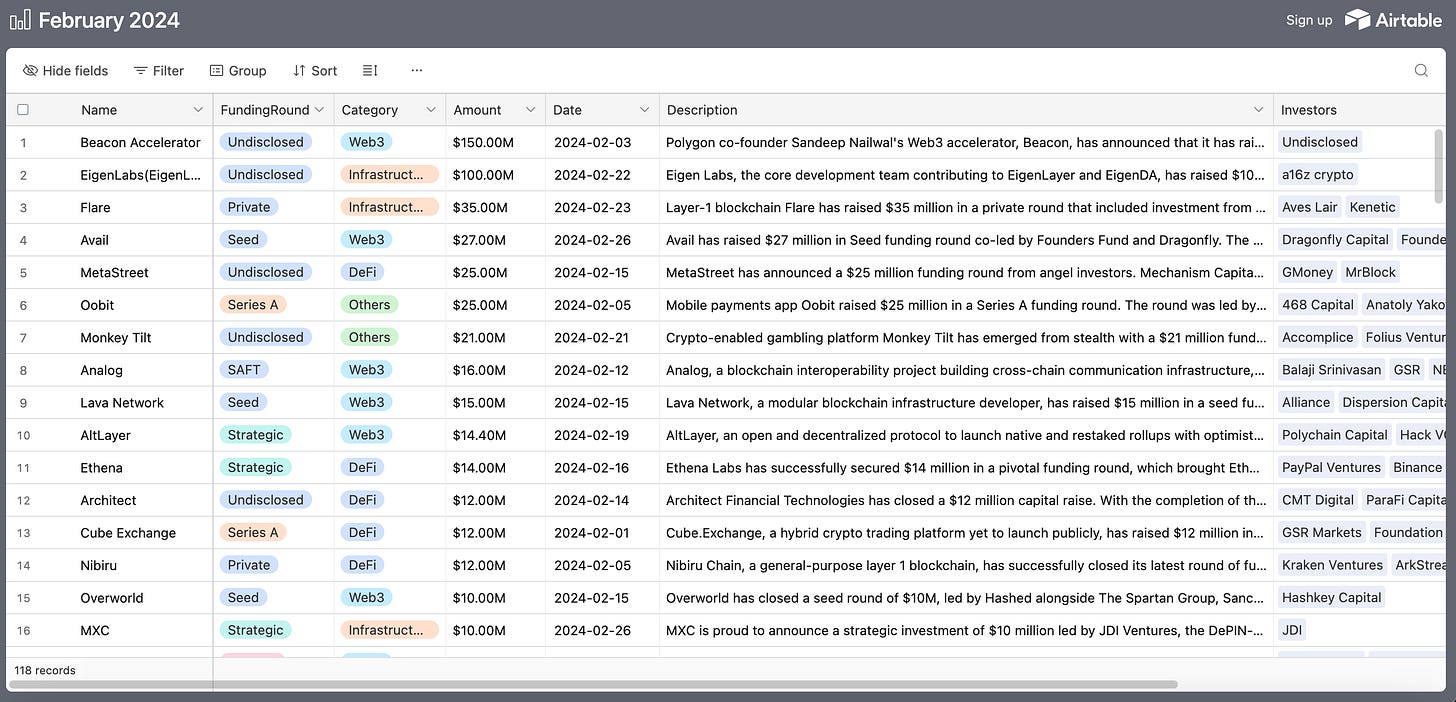
Task: Select the Beacon Accelerator name cell
Action: [140, 142]
